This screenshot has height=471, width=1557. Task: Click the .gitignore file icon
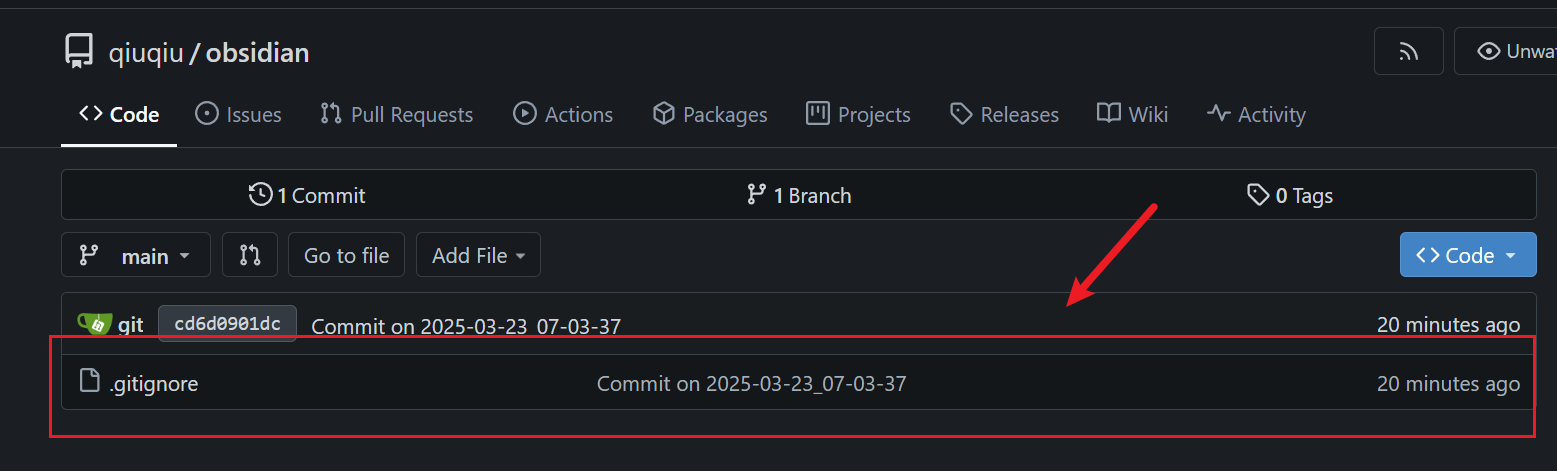tap(90, 382)
